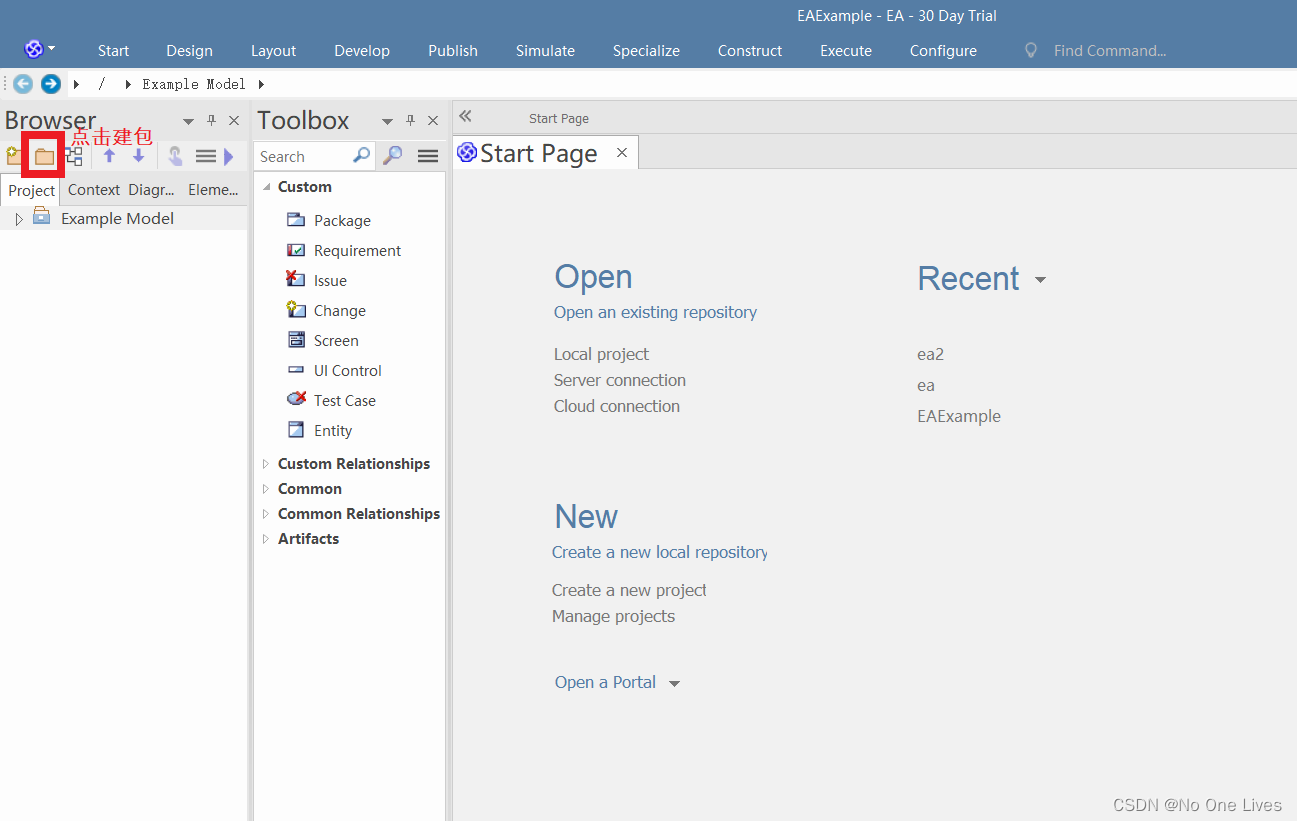The image size is (1297, 821).
Task: Move selected item down with down arrow
Action: [139, 156]
